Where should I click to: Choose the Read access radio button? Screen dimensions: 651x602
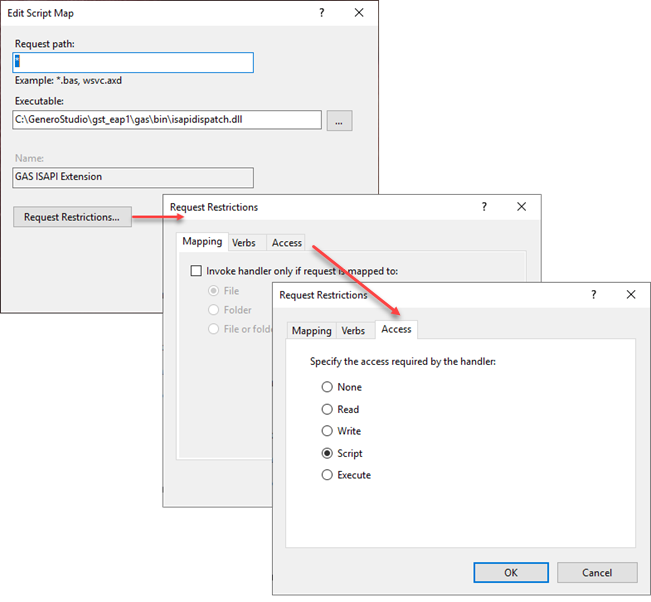tap(327, 409)
